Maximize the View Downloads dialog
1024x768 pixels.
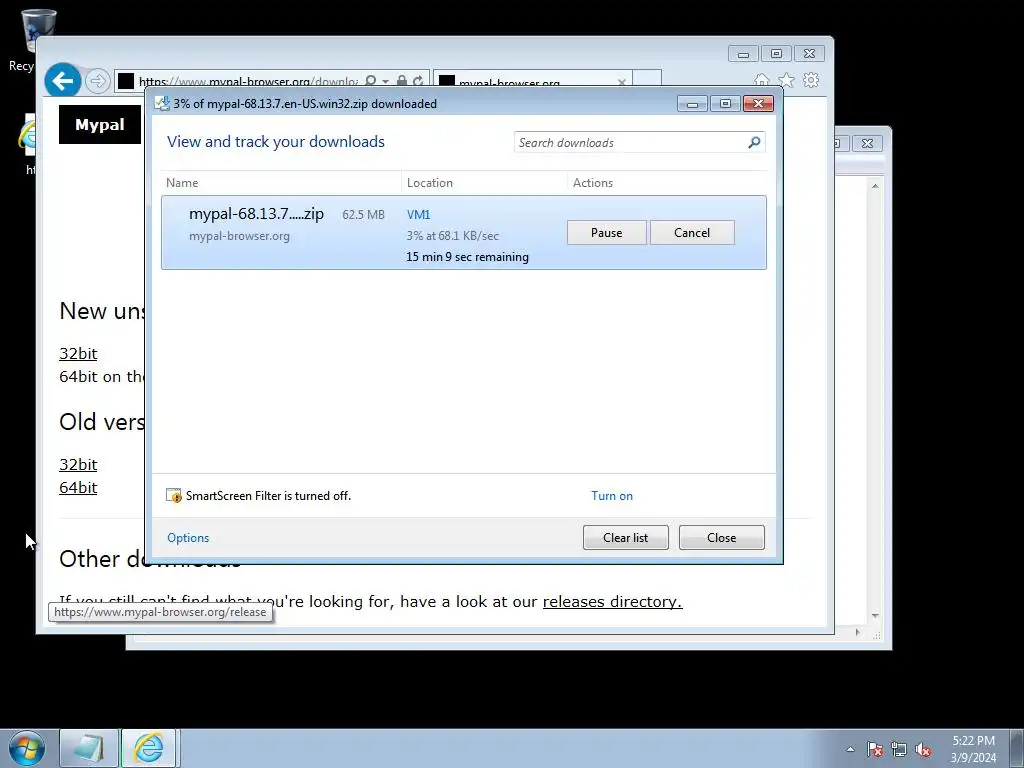[725, 104]
